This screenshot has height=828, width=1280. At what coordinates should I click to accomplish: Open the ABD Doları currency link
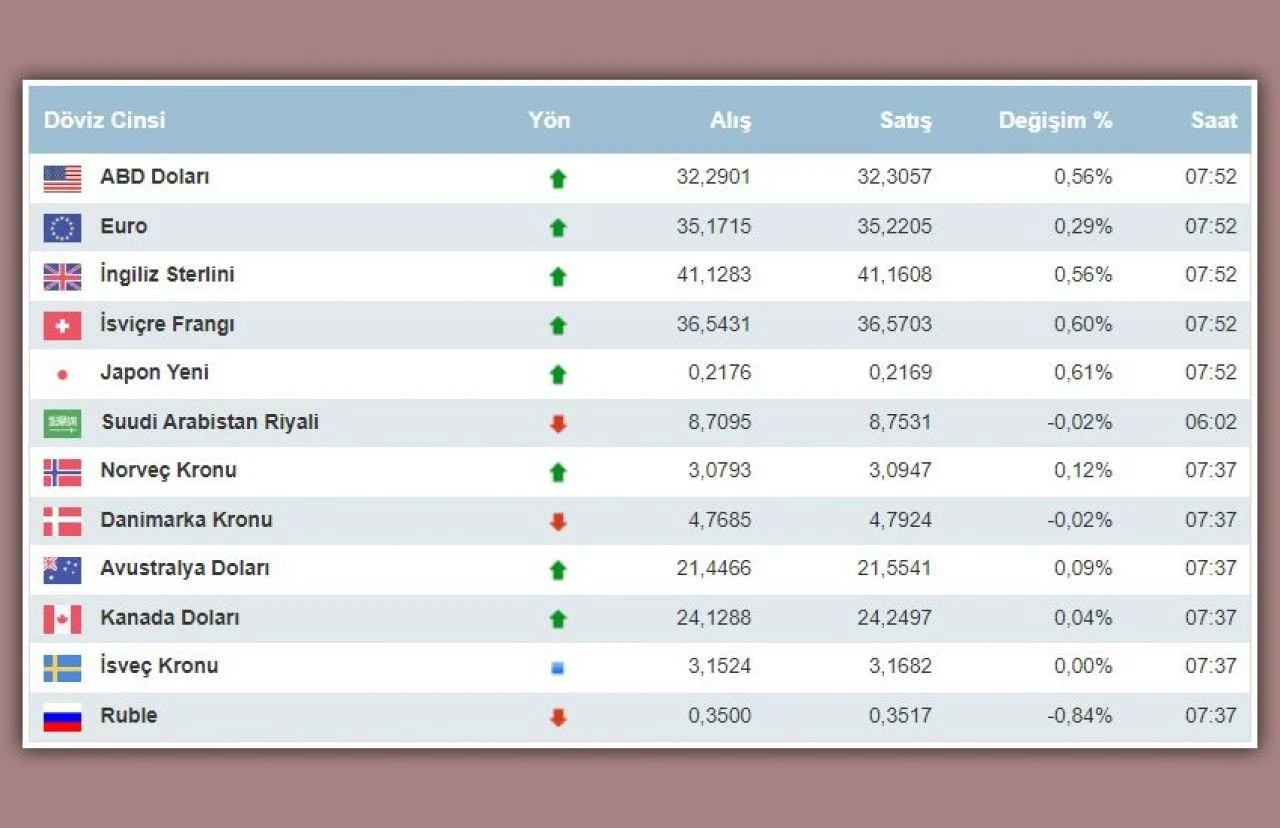tap(155, 177)
